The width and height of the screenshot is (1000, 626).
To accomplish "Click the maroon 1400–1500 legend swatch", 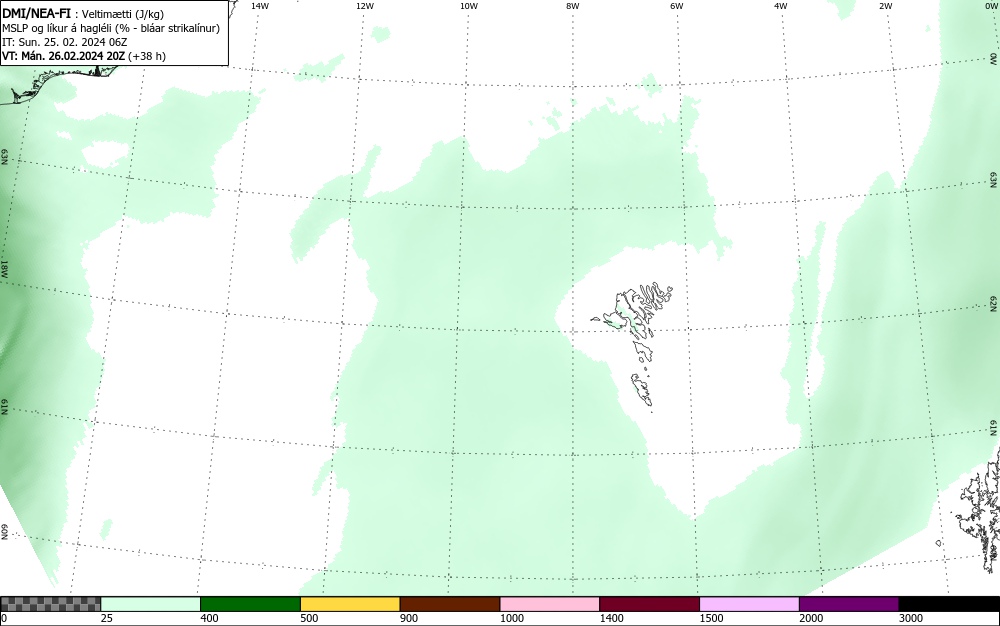I will [x=649, y=604].
